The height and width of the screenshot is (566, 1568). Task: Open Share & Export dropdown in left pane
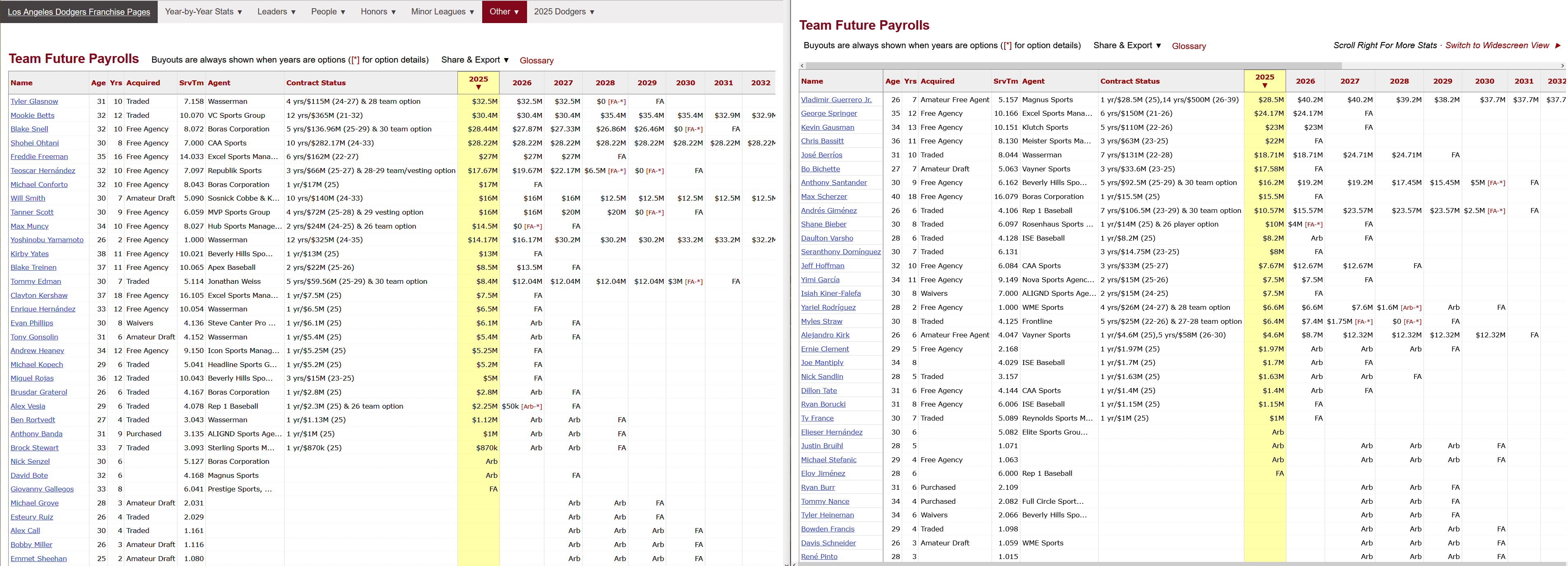click(475, 60)
